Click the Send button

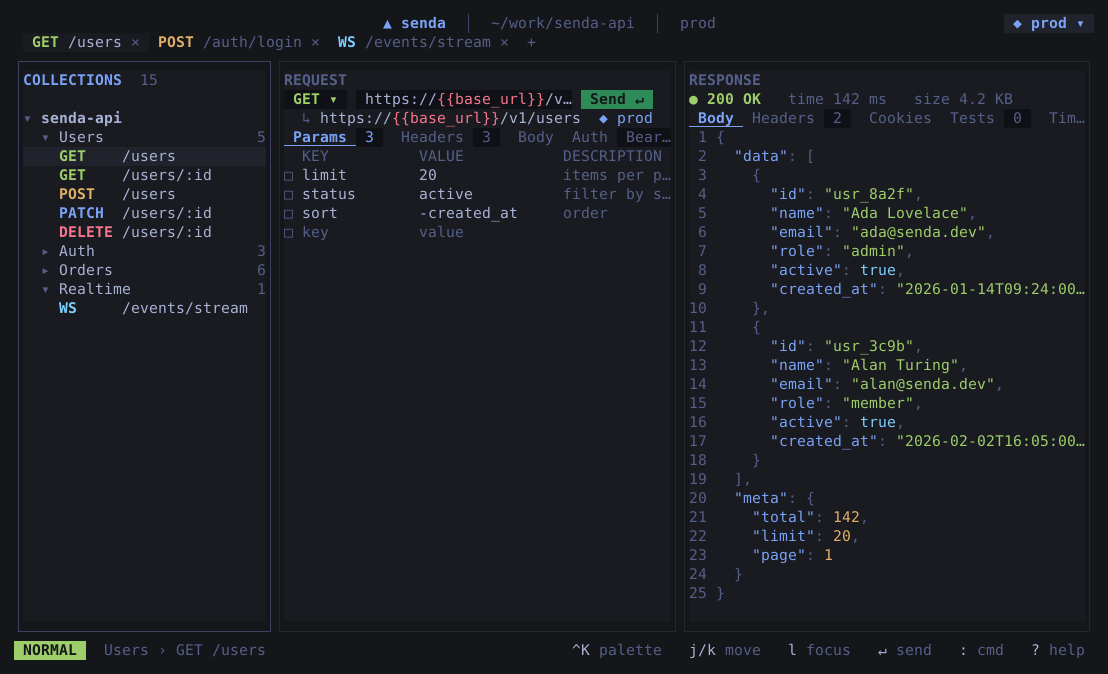pos(616,99)
